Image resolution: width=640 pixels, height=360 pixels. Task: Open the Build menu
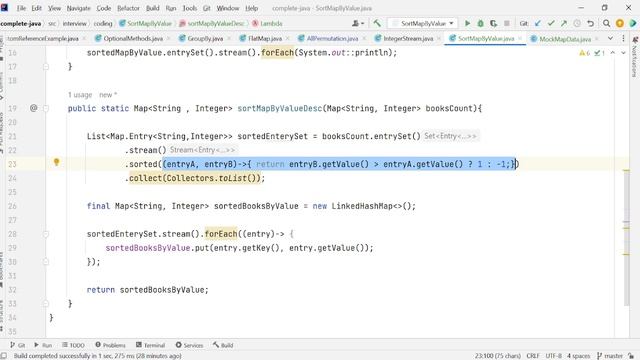click(153, 8)
